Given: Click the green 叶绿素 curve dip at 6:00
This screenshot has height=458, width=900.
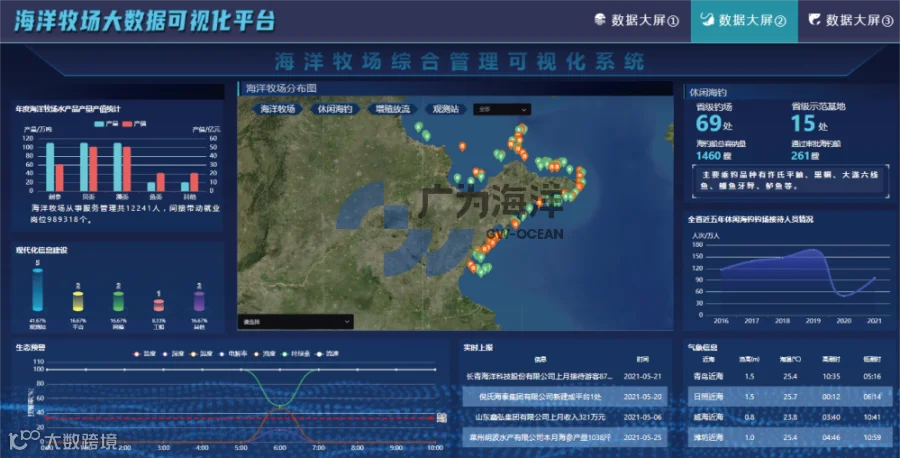Looking at the screenshot, I should point(279,405).
